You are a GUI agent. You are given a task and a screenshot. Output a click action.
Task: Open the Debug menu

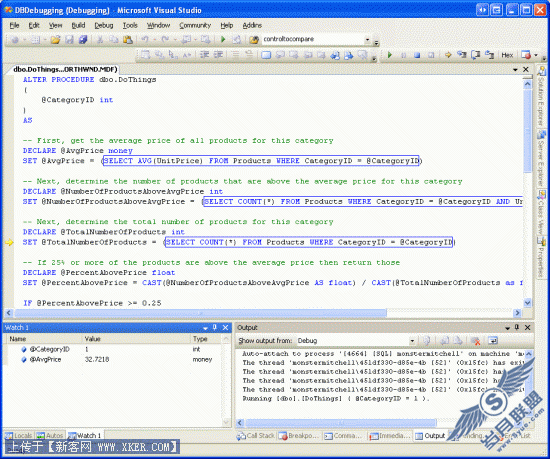pos(104,25)
